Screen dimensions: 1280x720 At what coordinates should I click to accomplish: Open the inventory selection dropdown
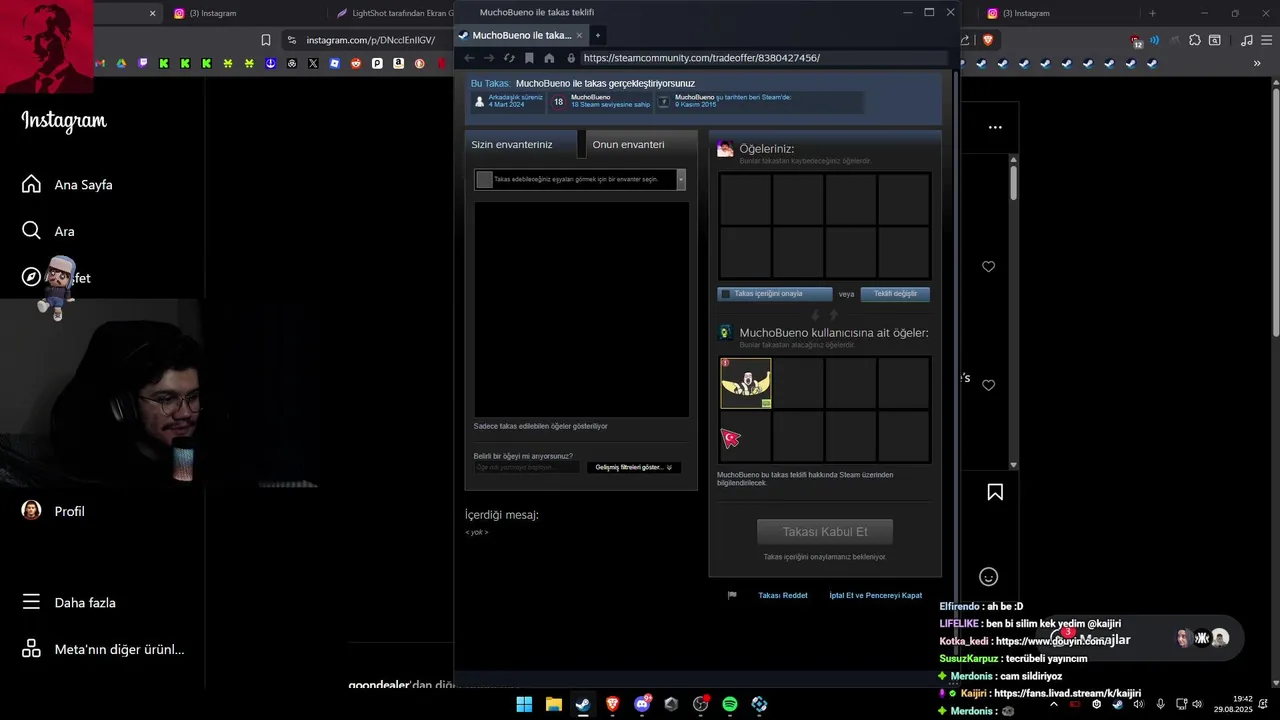point(580,179)
